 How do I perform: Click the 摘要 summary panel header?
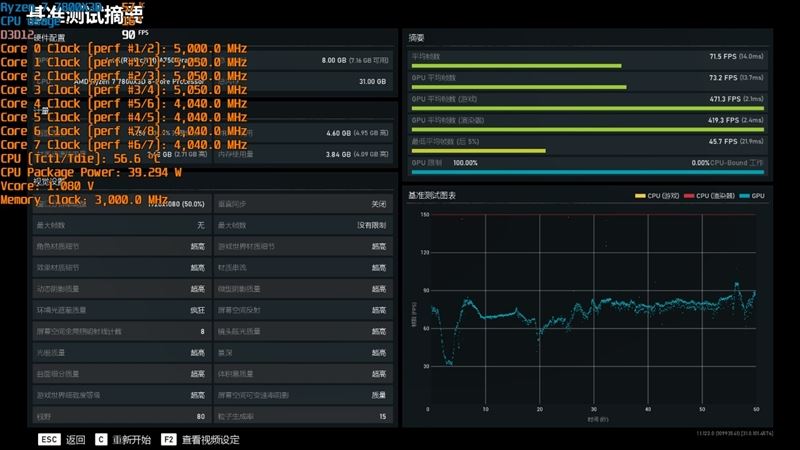point(418,37)
